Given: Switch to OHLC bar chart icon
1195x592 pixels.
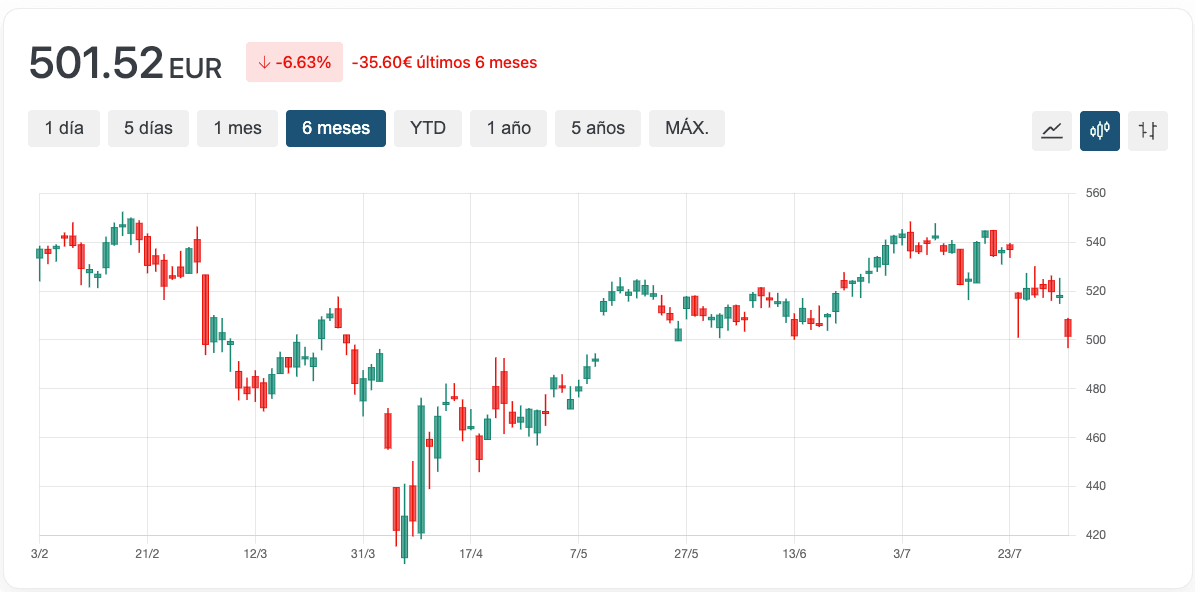Looking at the screenshot, I should (x=1148, y=130).
